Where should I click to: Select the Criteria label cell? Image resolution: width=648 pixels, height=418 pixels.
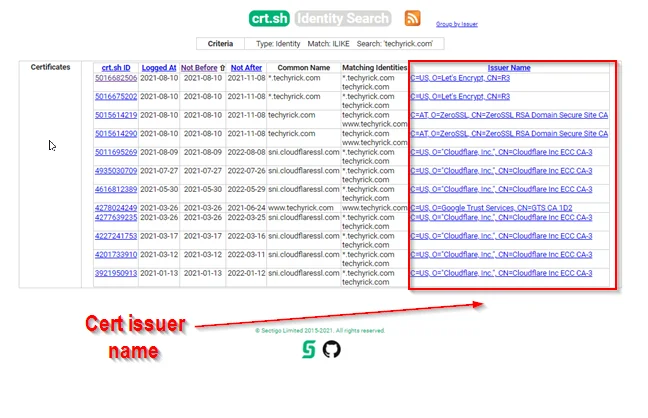pyautogui.click(x=220, y=44)
